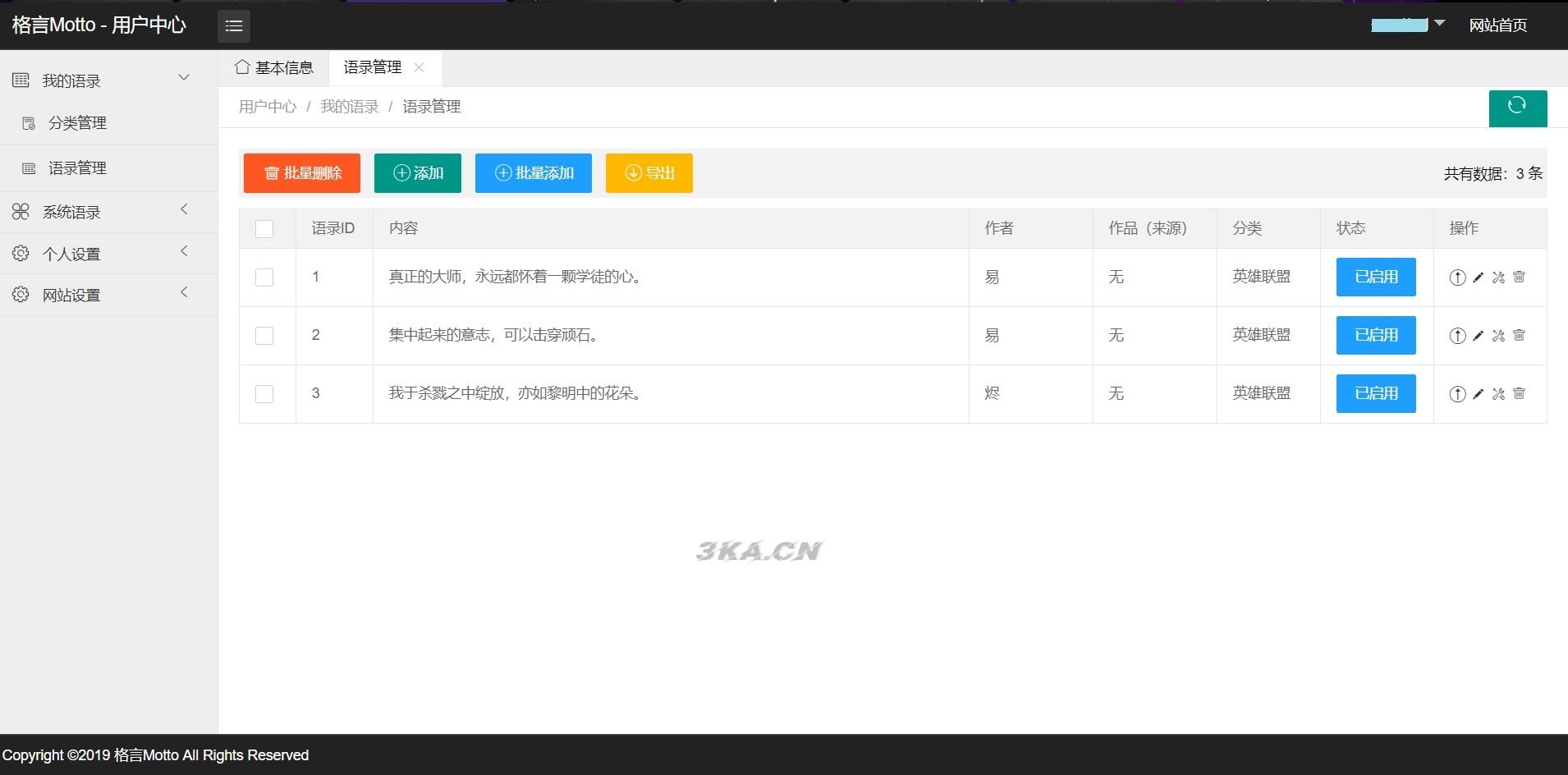Image resolution: width=1568 pixels, height=775 pixels.
Task: Toggle the 已启用 status button for quote 2
Action: [1375, 335]
